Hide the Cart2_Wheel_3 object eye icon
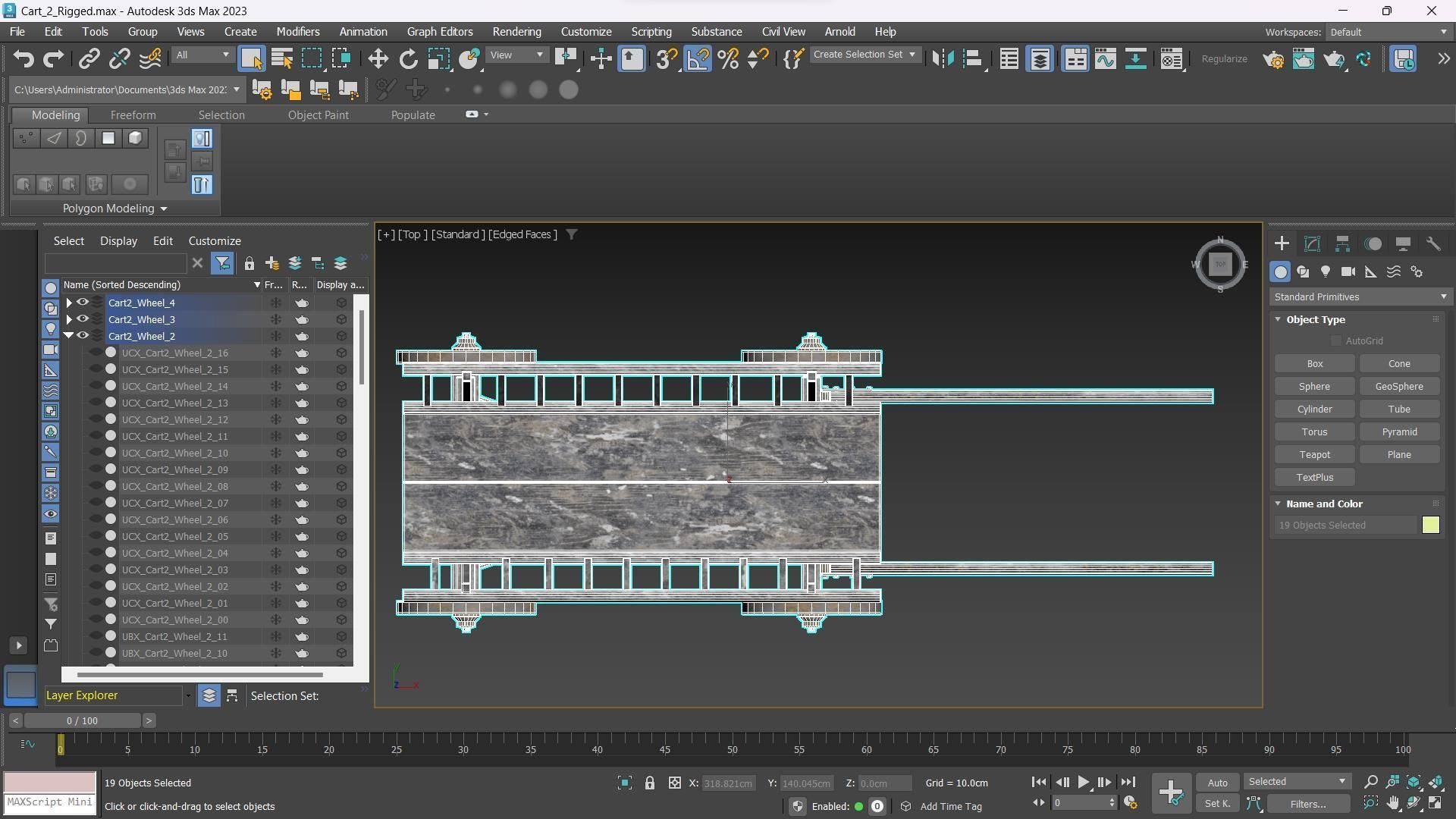This screenshot has width=1456, height=819. [83, 319]
